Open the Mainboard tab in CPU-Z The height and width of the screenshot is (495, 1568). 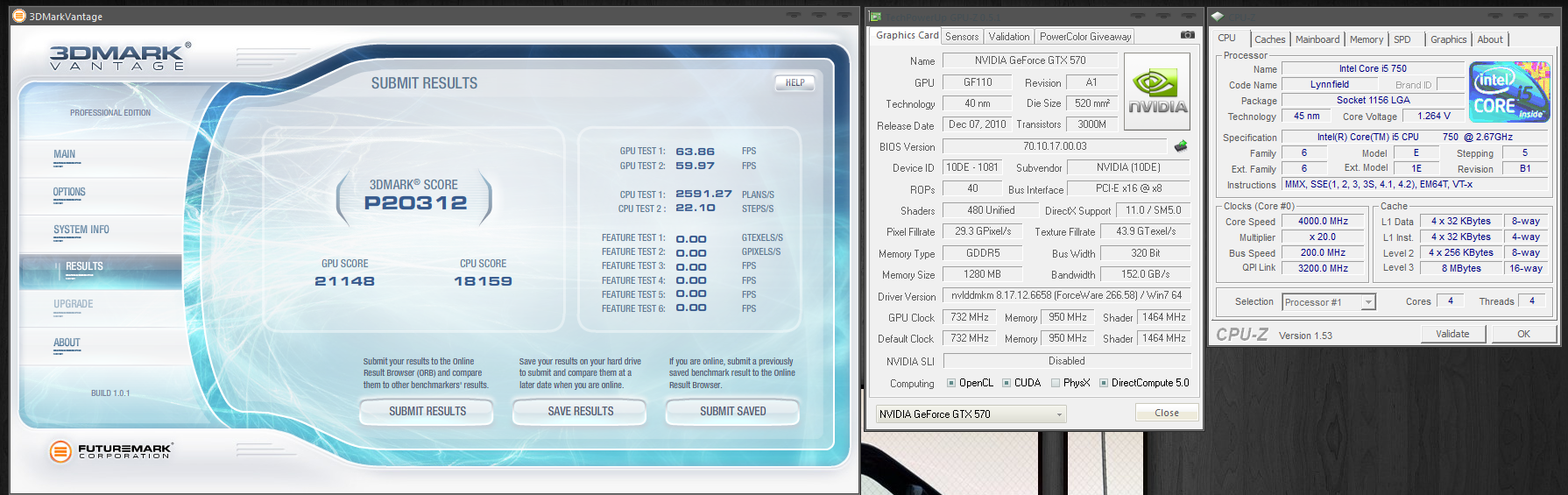tap(1317, 39)
